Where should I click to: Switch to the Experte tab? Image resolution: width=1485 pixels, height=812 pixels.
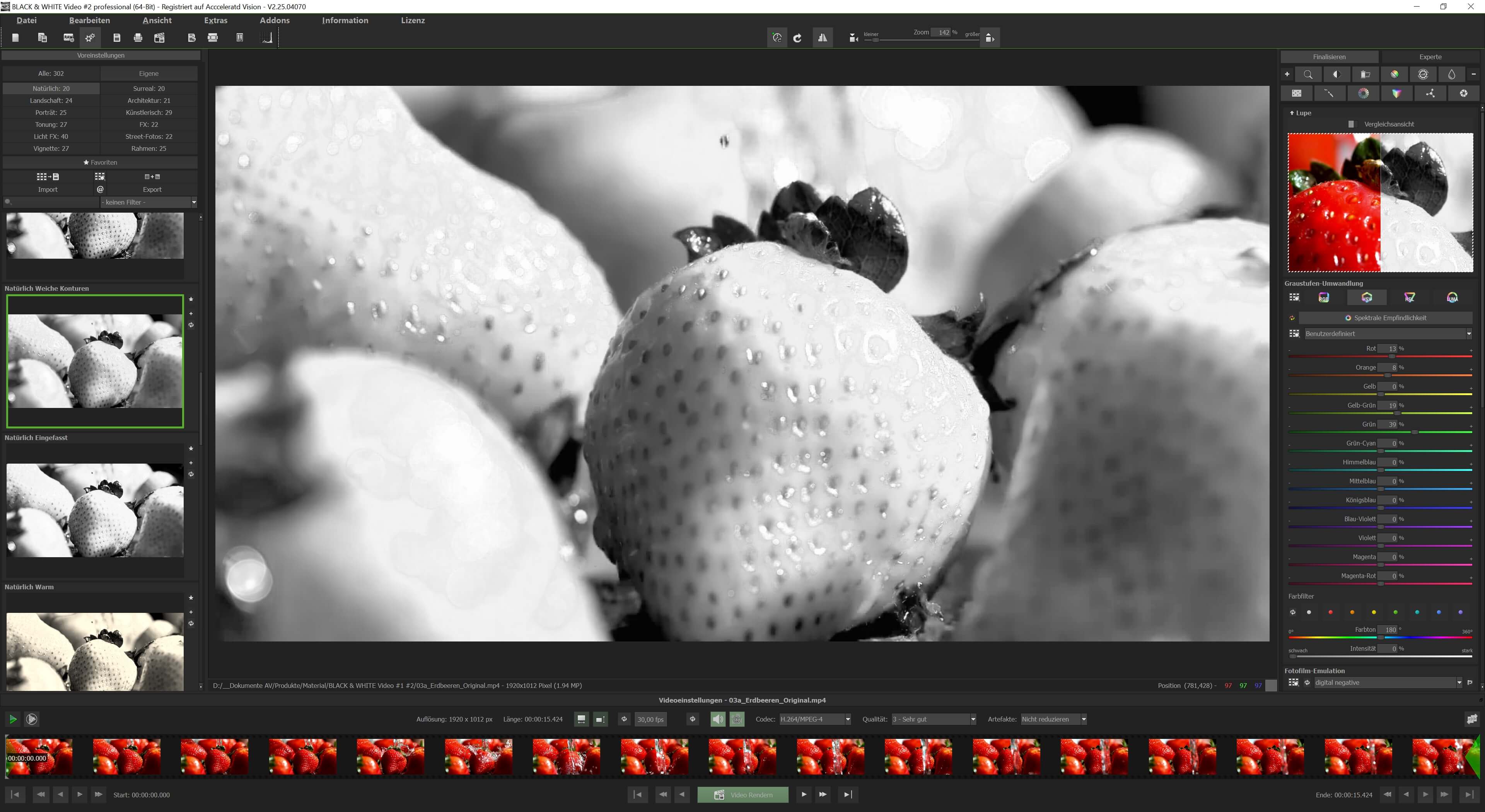click(x=1430, y=56)
